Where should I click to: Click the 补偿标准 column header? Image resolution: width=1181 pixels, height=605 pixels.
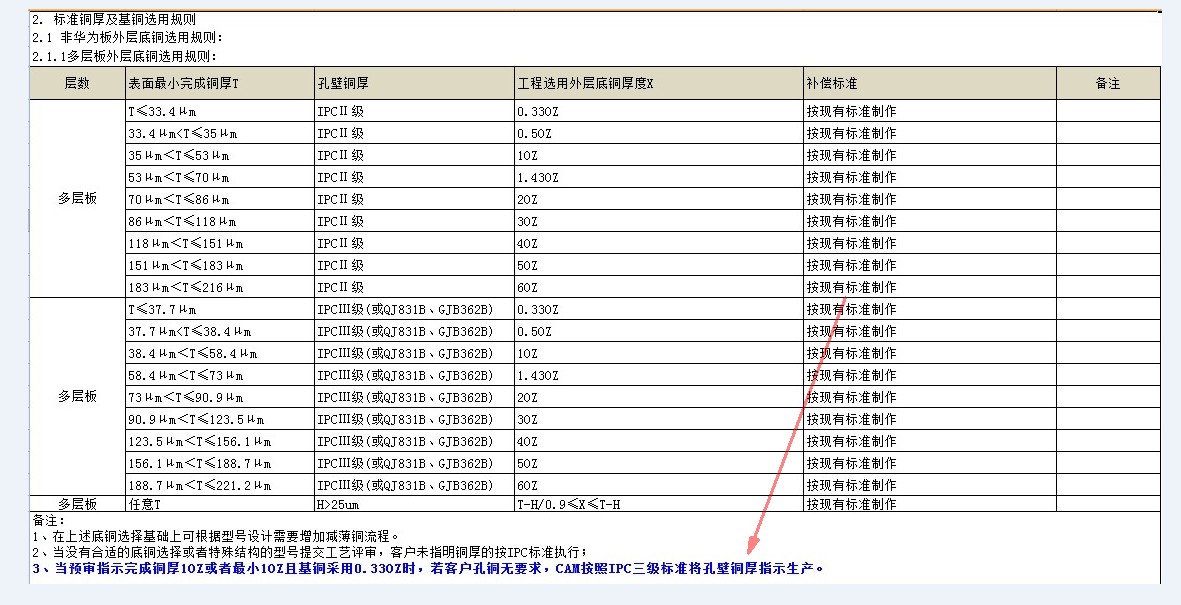point(930,84)
